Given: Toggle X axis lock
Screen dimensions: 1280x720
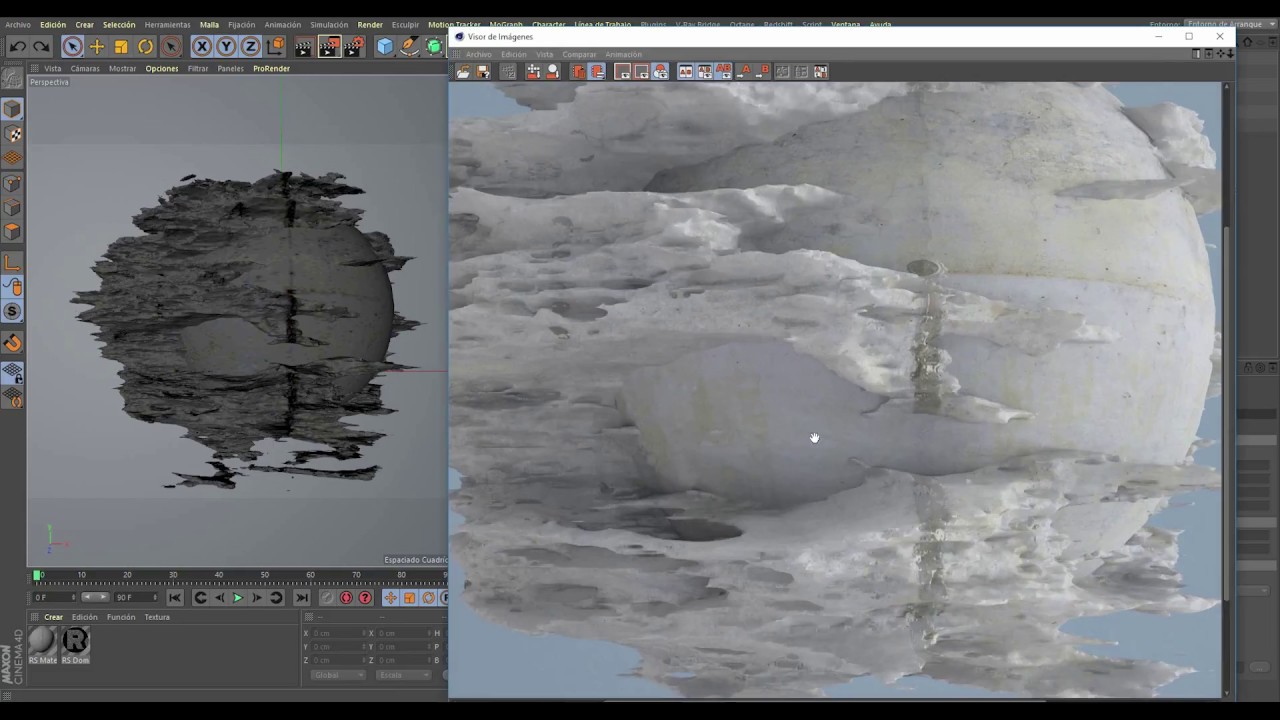Looking at the screenshot, I should [202, 46].
